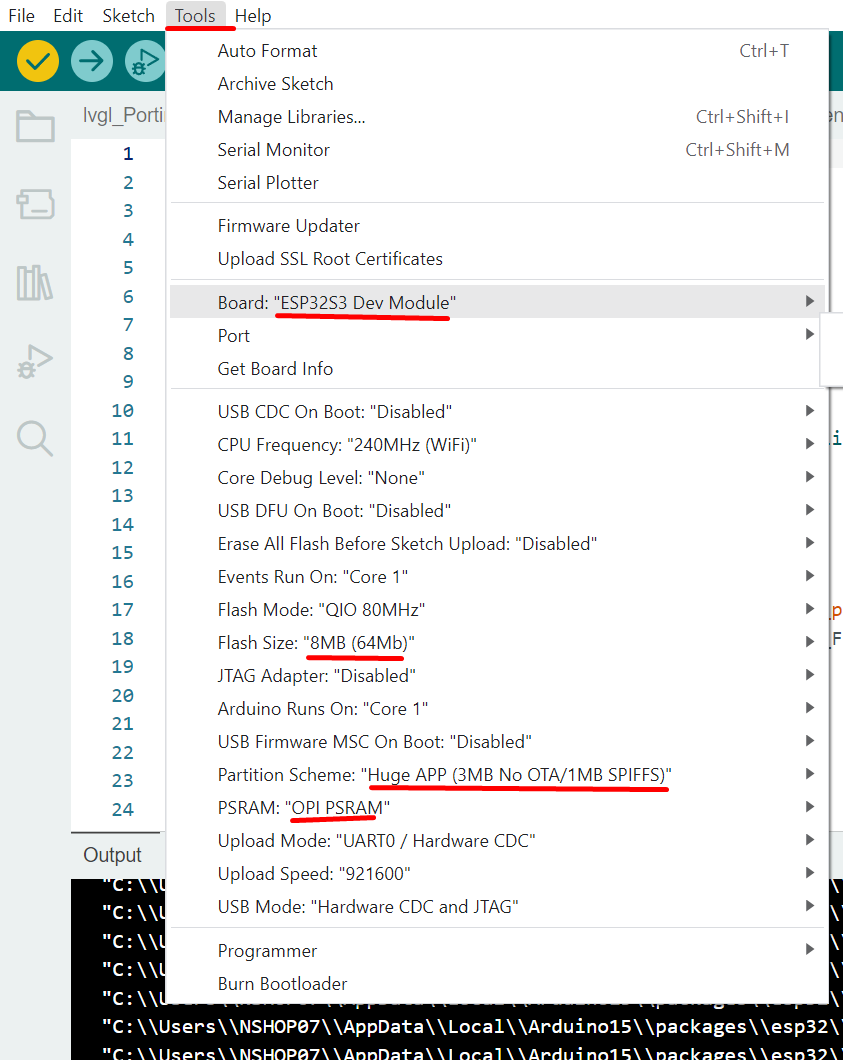The height and width of the screenshot is (1060, 843).
Task: Open the File menu
Action: tap(22, 16)
